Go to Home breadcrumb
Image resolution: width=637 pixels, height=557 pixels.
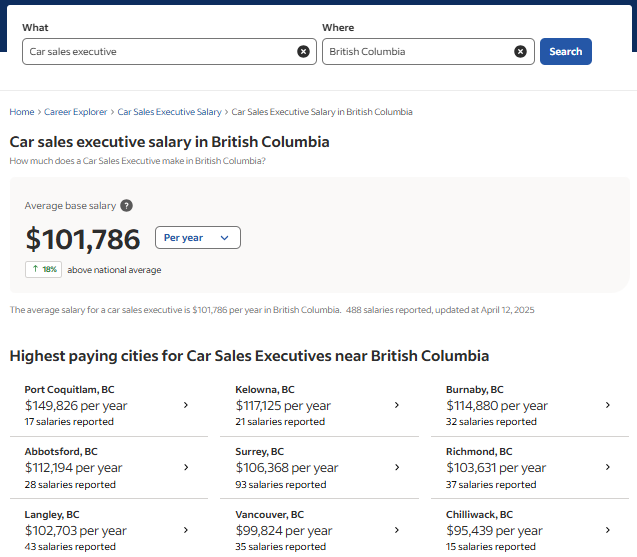coord(22,112)
